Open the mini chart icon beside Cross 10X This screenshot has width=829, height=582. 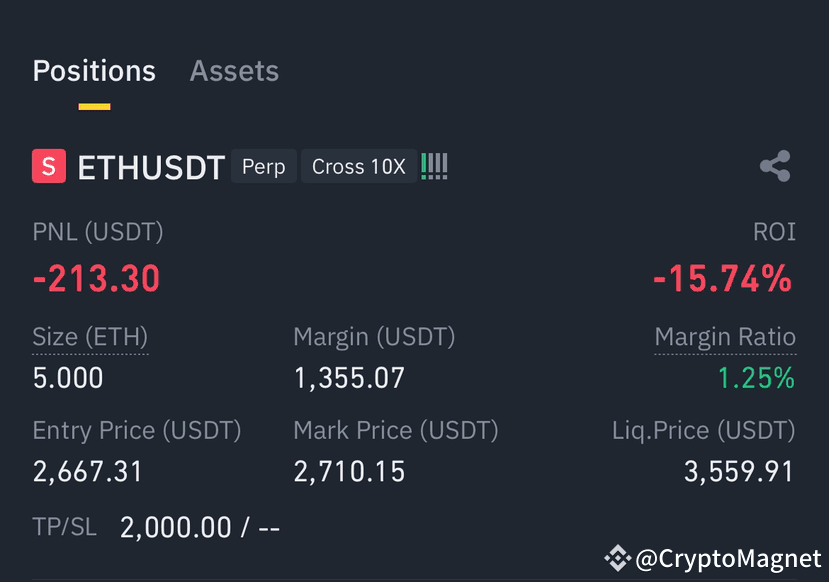pyautogui.click(x=434, y=166)
